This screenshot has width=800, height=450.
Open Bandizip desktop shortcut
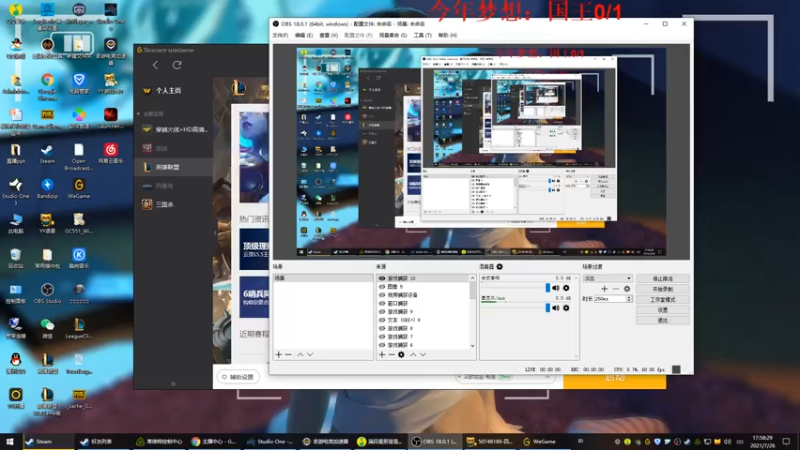(47, 189)
